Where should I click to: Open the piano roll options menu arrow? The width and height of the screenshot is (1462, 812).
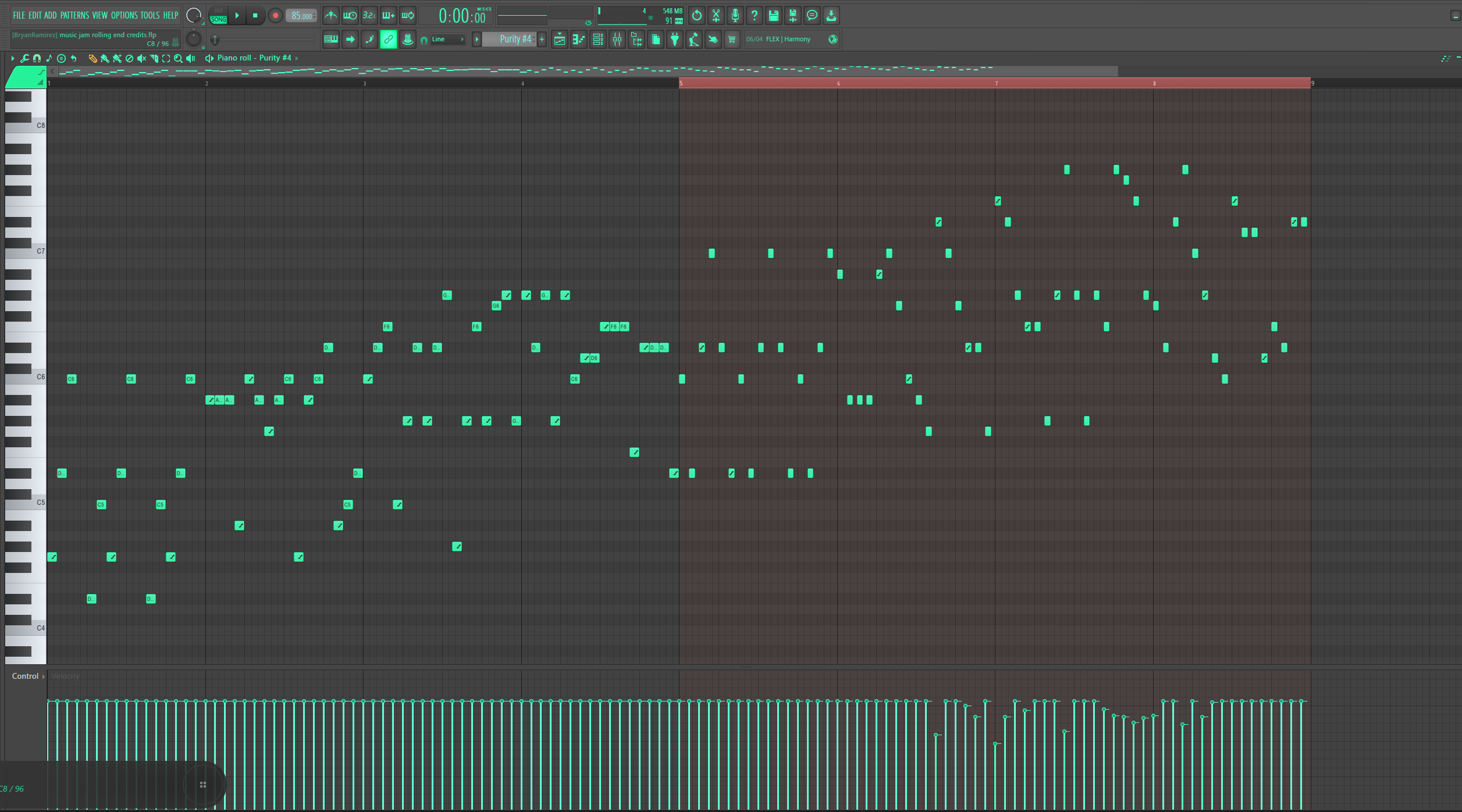coord(12,58)
